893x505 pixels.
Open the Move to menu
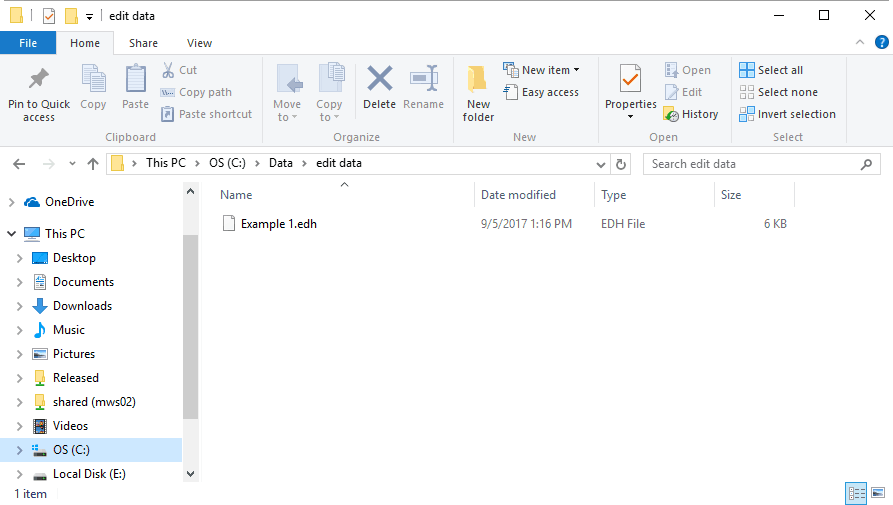[x=287, y=93]
